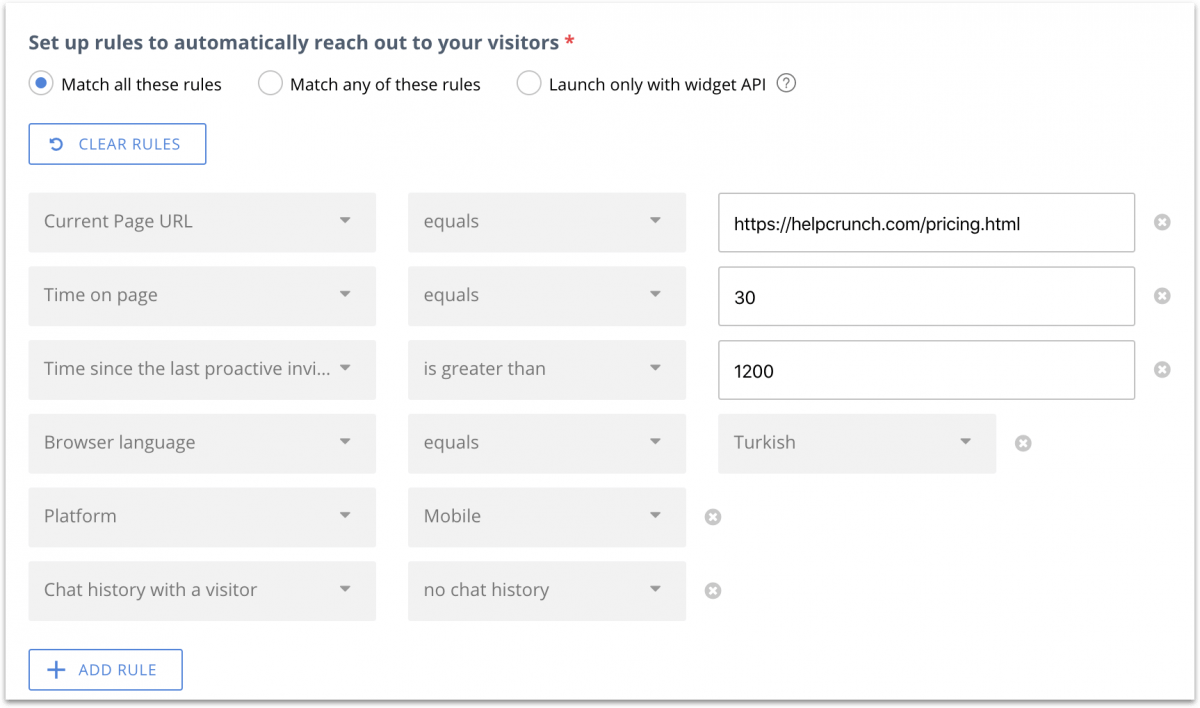Click the Clear Rules button
The height and width of the screenshot is (708, 1200).
coord(117,144)
